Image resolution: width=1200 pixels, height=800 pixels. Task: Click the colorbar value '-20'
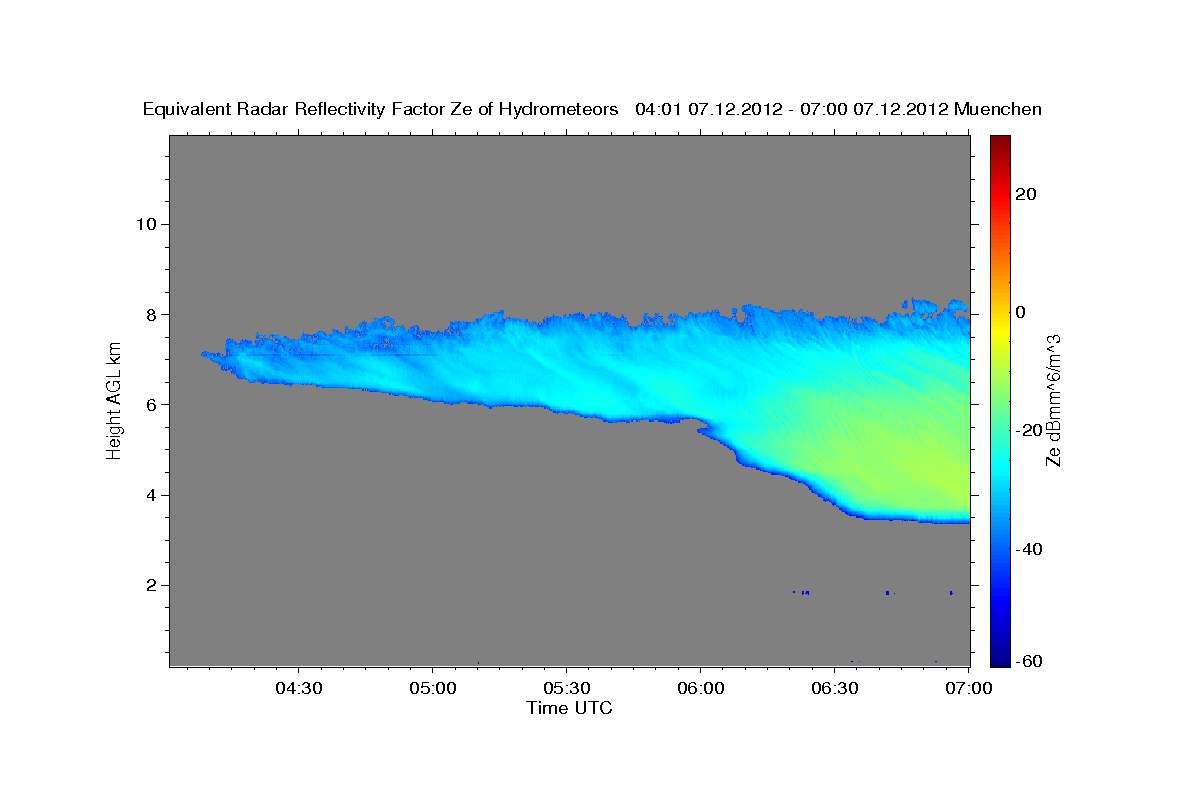click(1031, 430)
